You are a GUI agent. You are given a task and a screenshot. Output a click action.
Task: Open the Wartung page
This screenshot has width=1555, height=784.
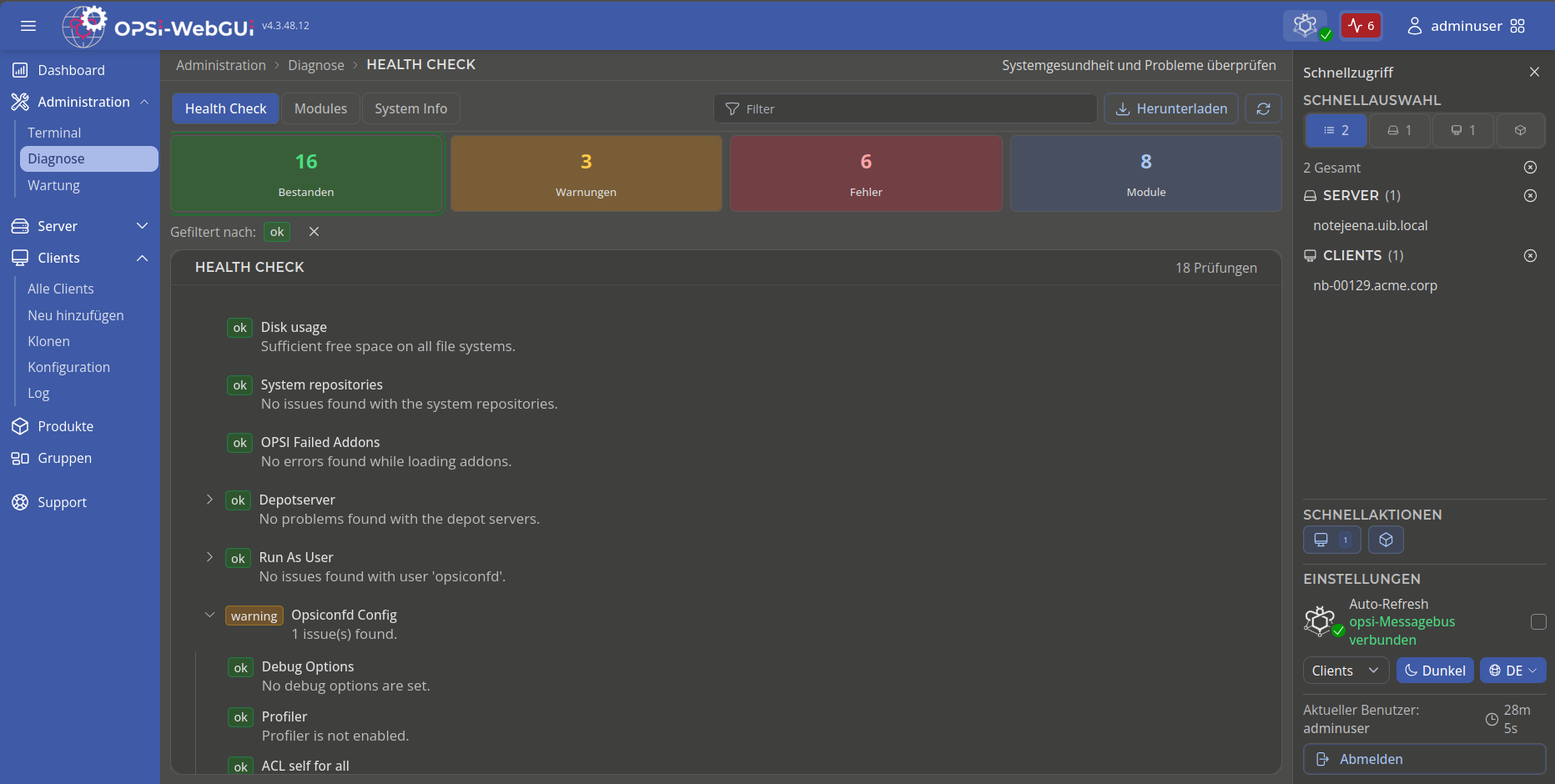tap(53, 185)
